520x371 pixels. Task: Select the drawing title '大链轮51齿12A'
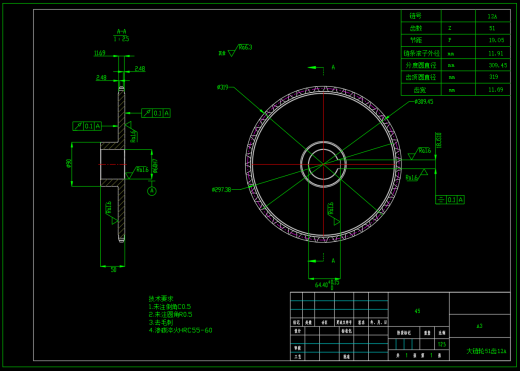[486, 351]
